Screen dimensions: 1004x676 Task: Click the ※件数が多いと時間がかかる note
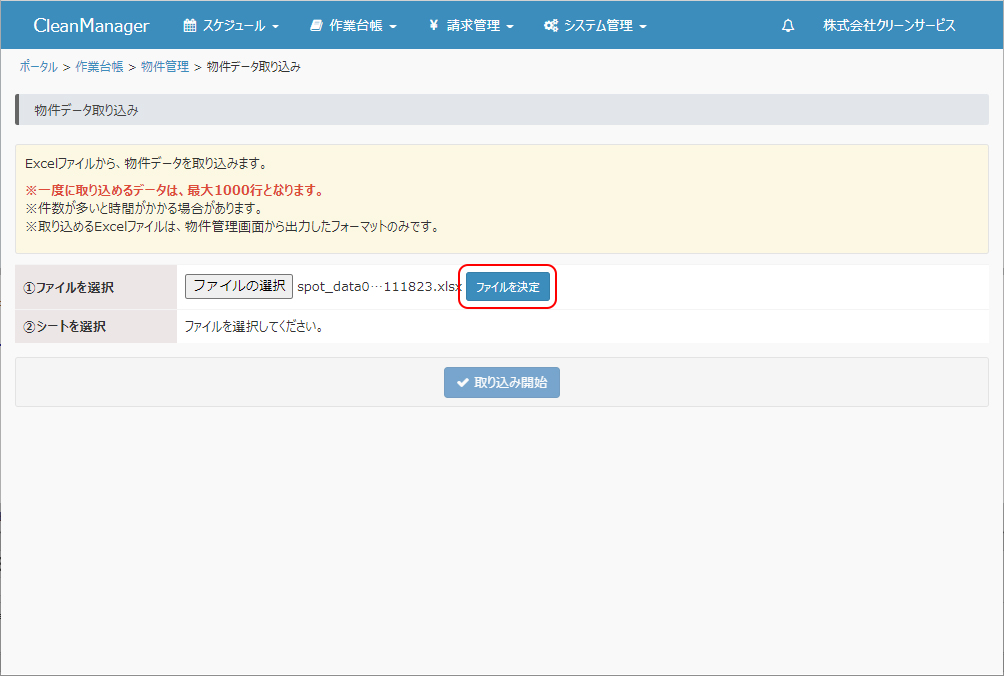(x=144, y=208)
